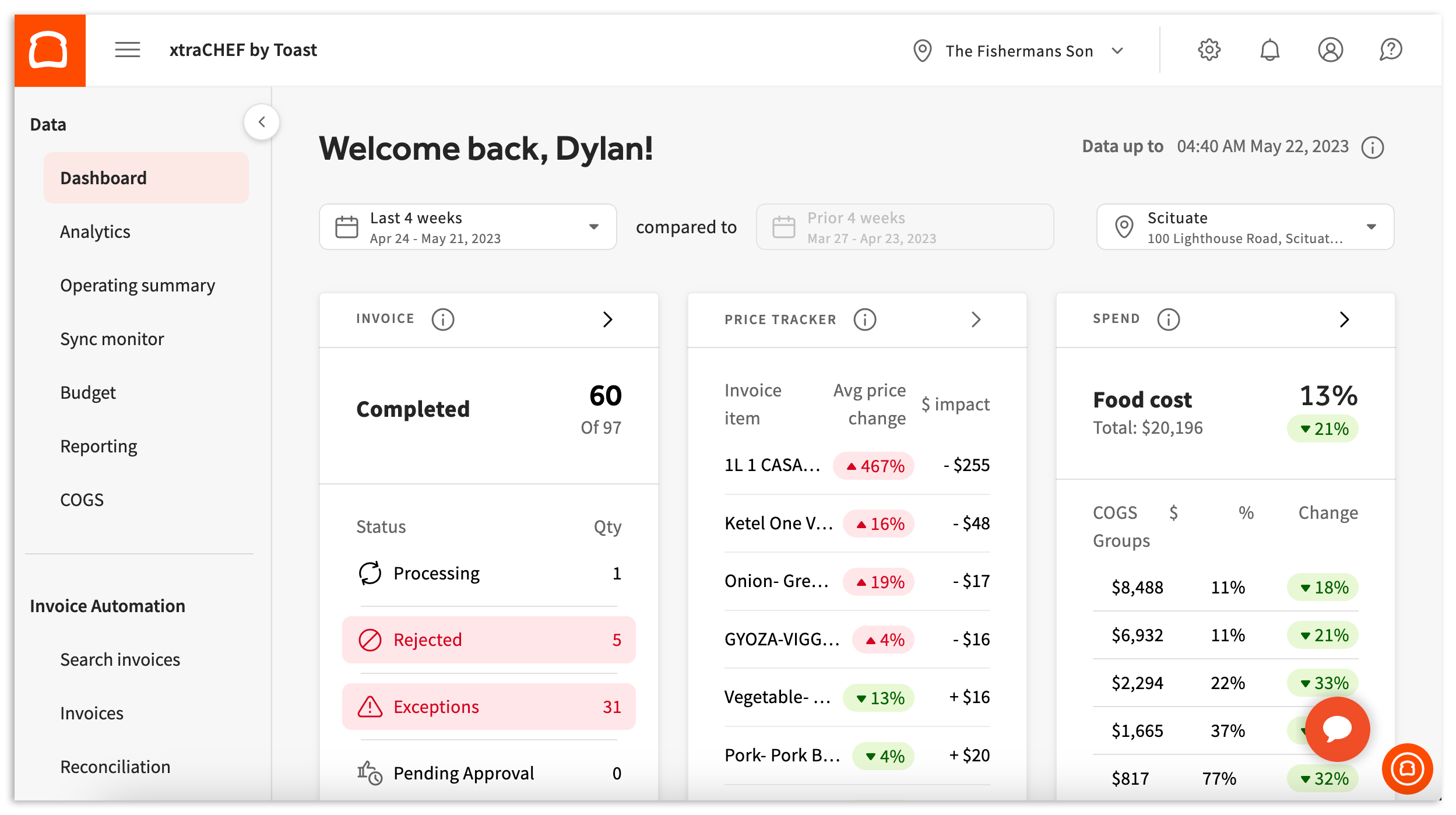The width and height of the screenshot is (1456, 815).
Task: Click the Spend panel info icon
Action: pos(1168,319)
